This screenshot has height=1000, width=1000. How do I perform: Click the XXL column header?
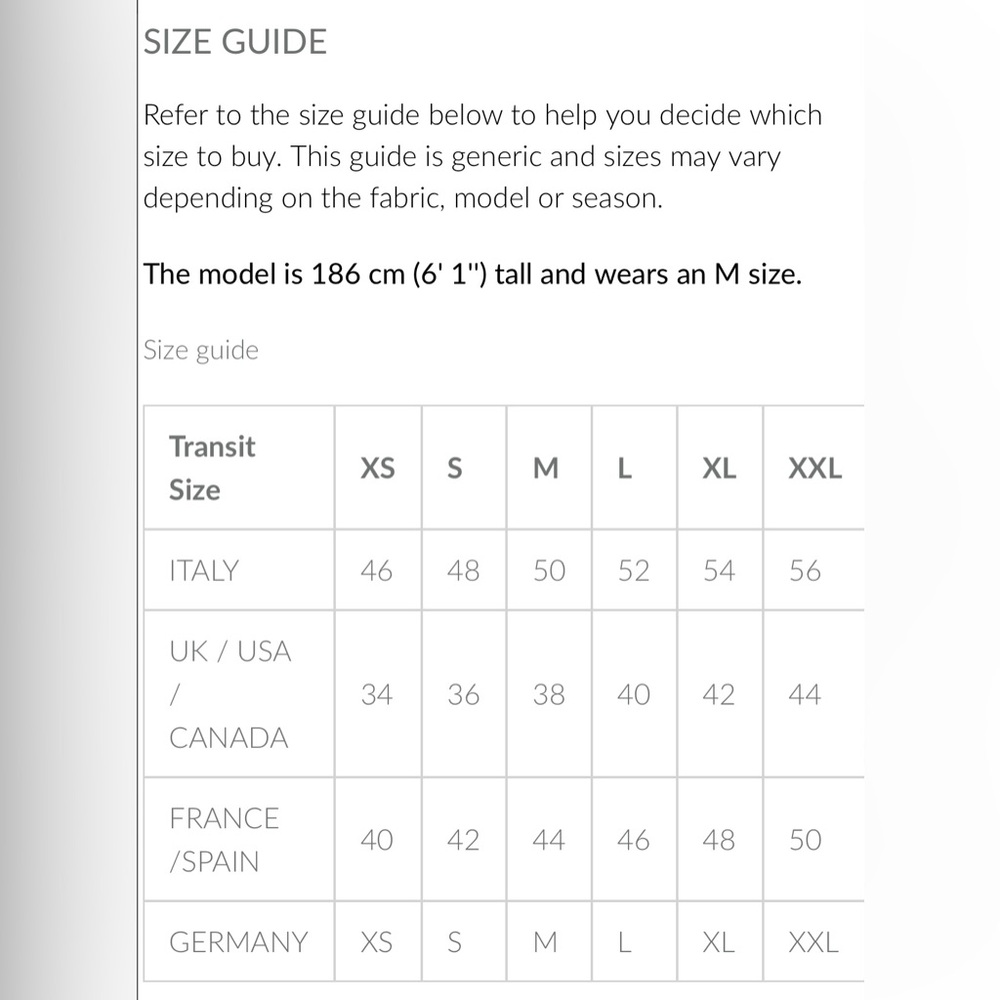814,468
